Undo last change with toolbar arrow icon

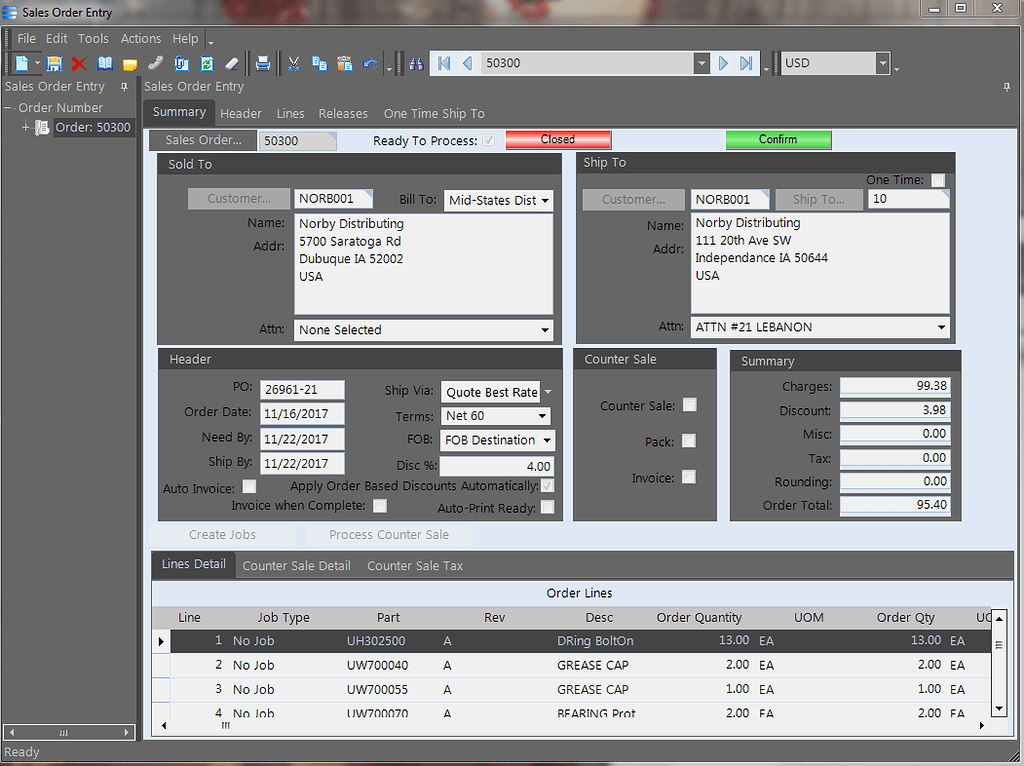[x=369, y=62]
